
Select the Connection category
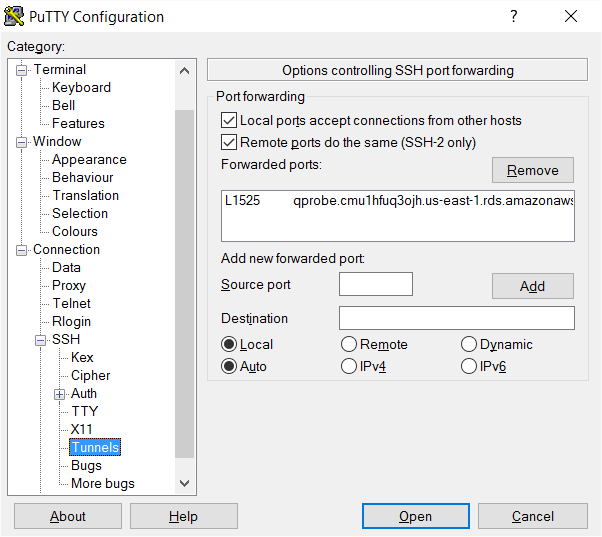click(66, 249)
